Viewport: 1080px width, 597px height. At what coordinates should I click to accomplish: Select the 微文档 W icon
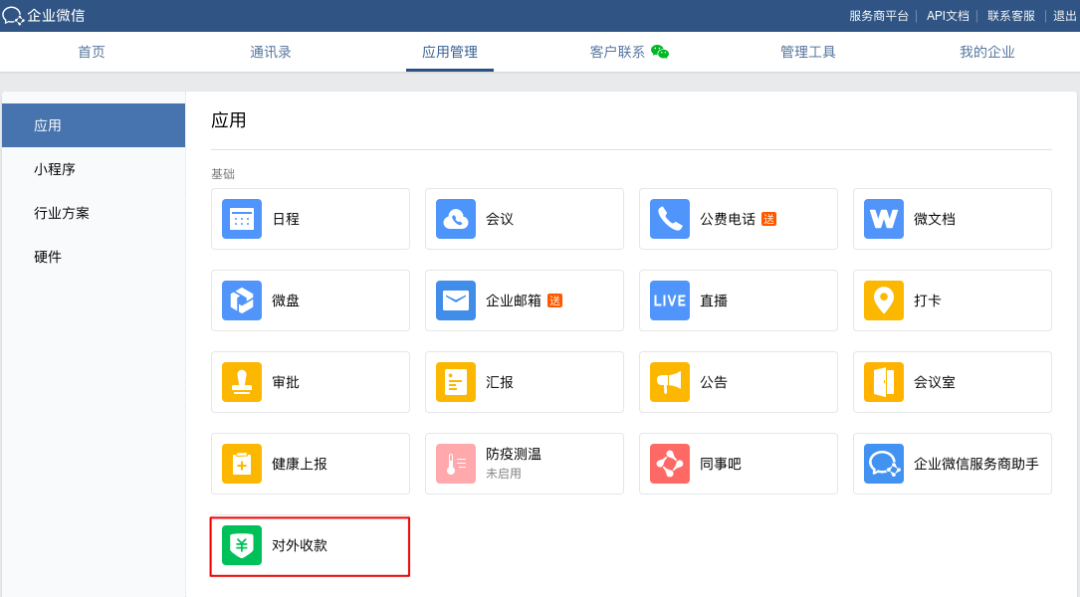[884, 219]
